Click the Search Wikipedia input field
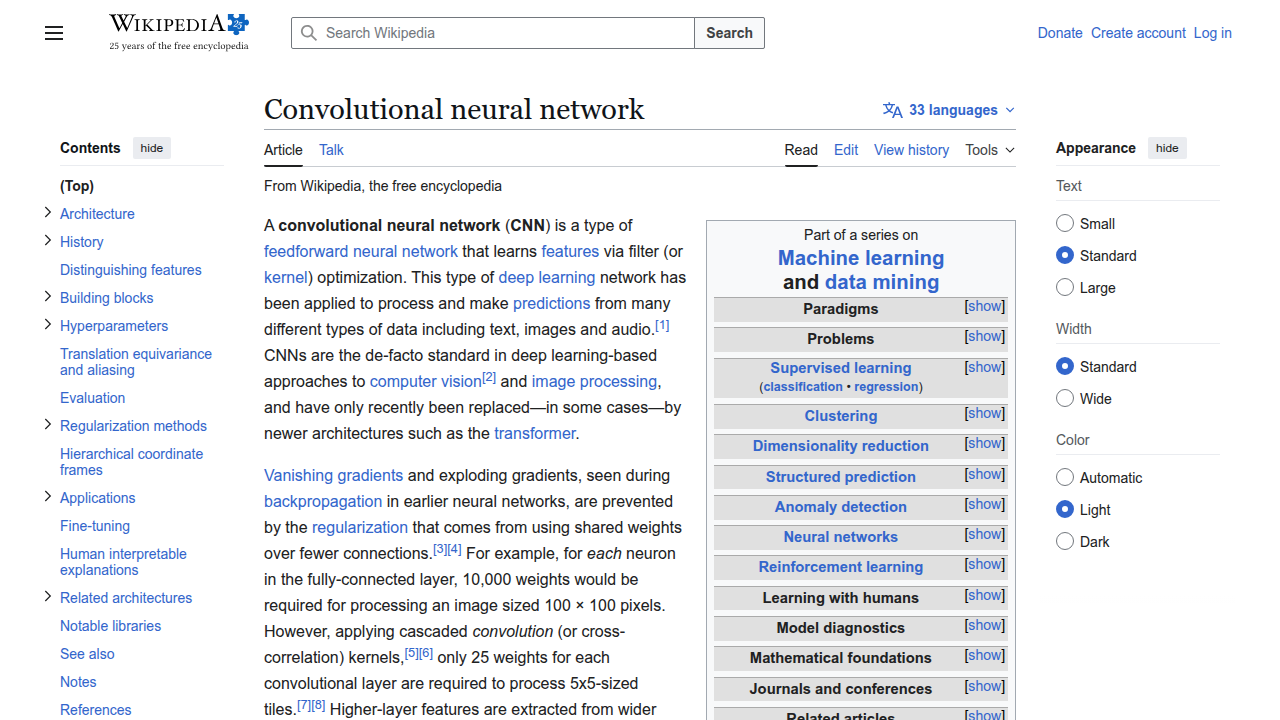The width and height of the screenshot is (1280, 720). (493, 33)
